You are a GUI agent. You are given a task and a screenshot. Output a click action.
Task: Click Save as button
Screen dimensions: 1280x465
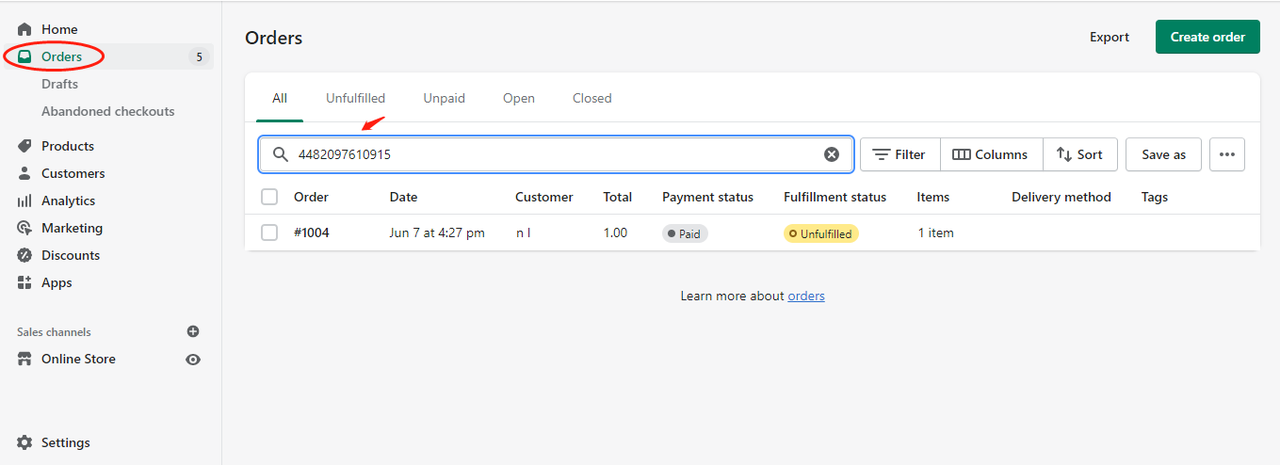1164,155
